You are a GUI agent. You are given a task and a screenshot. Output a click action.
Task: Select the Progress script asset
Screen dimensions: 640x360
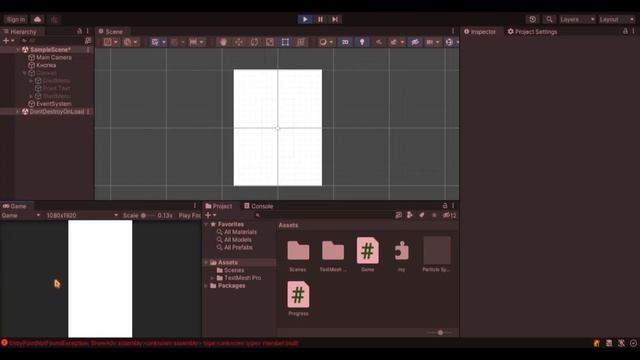pos(298,298)
